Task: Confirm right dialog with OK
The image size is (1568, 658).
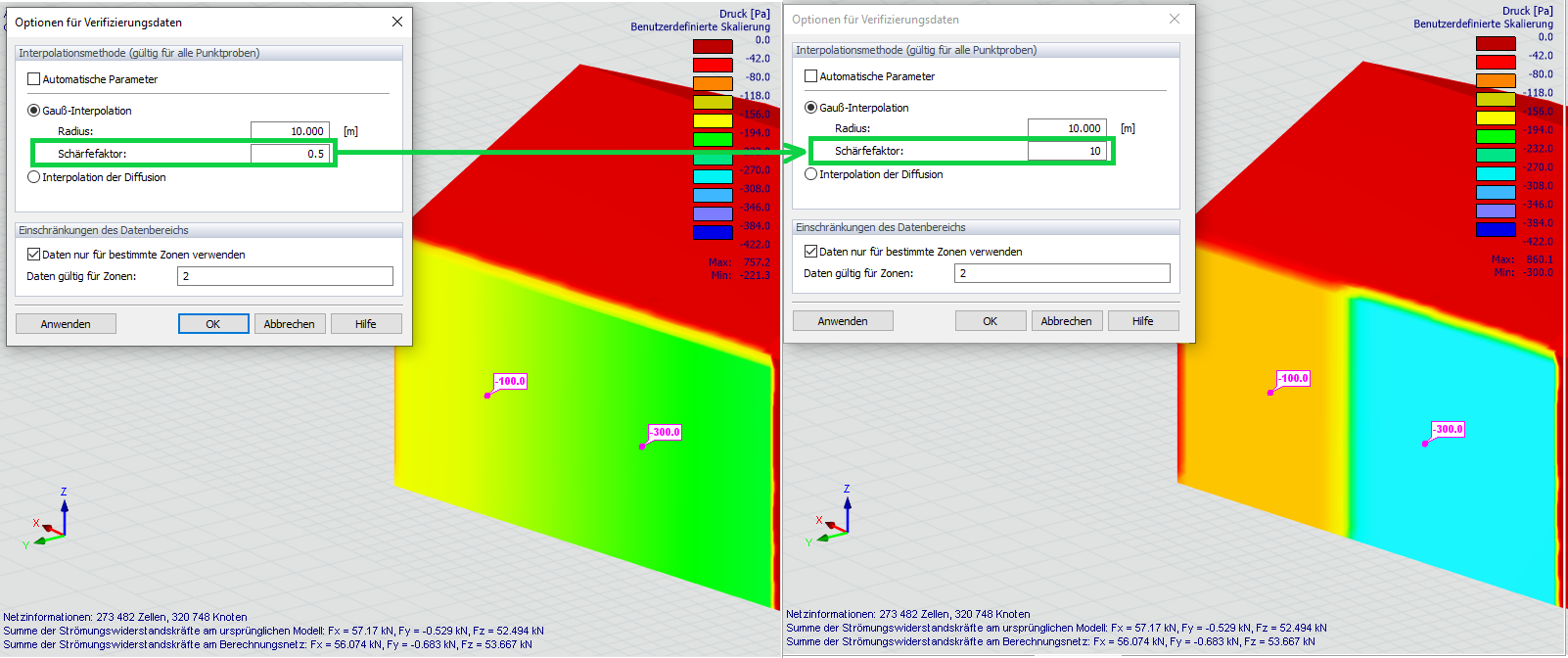Action: point(991,321)
